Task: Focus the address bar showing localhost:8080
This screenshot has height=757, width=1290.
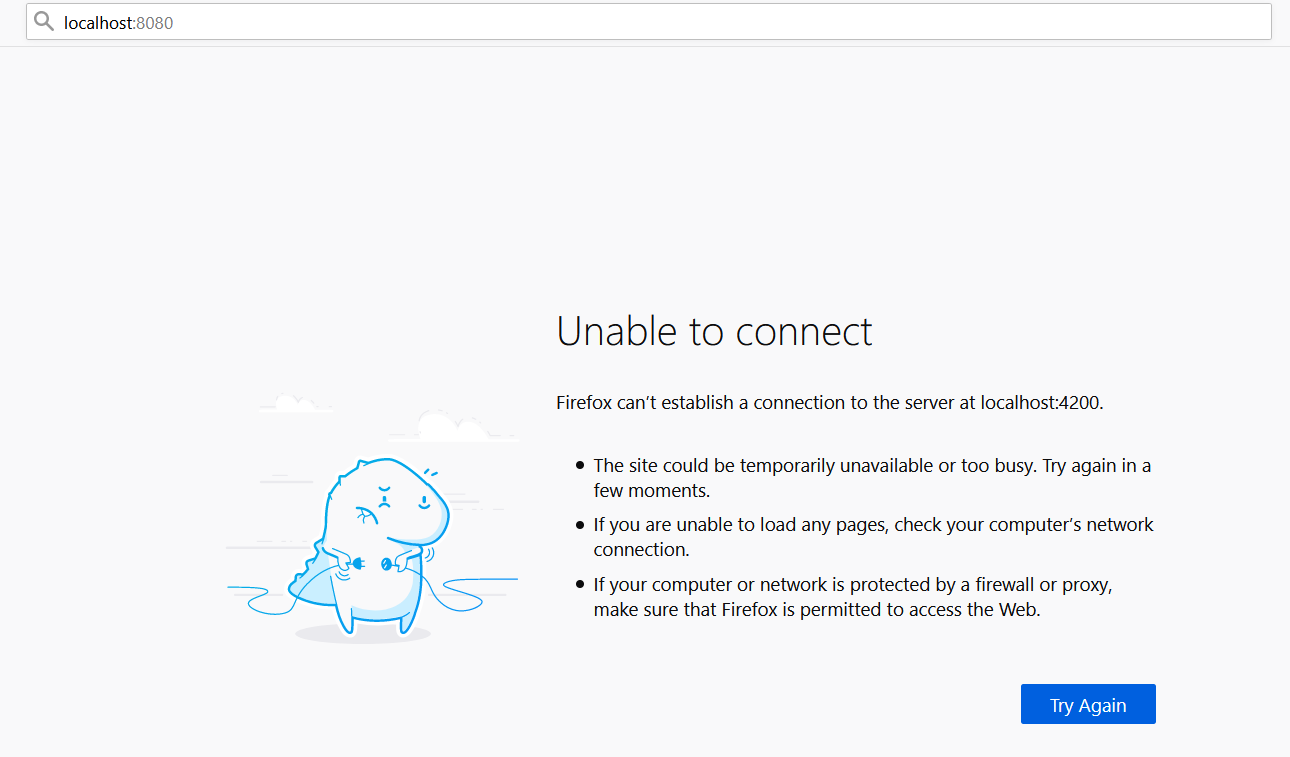Action: [x=649, y=22]
